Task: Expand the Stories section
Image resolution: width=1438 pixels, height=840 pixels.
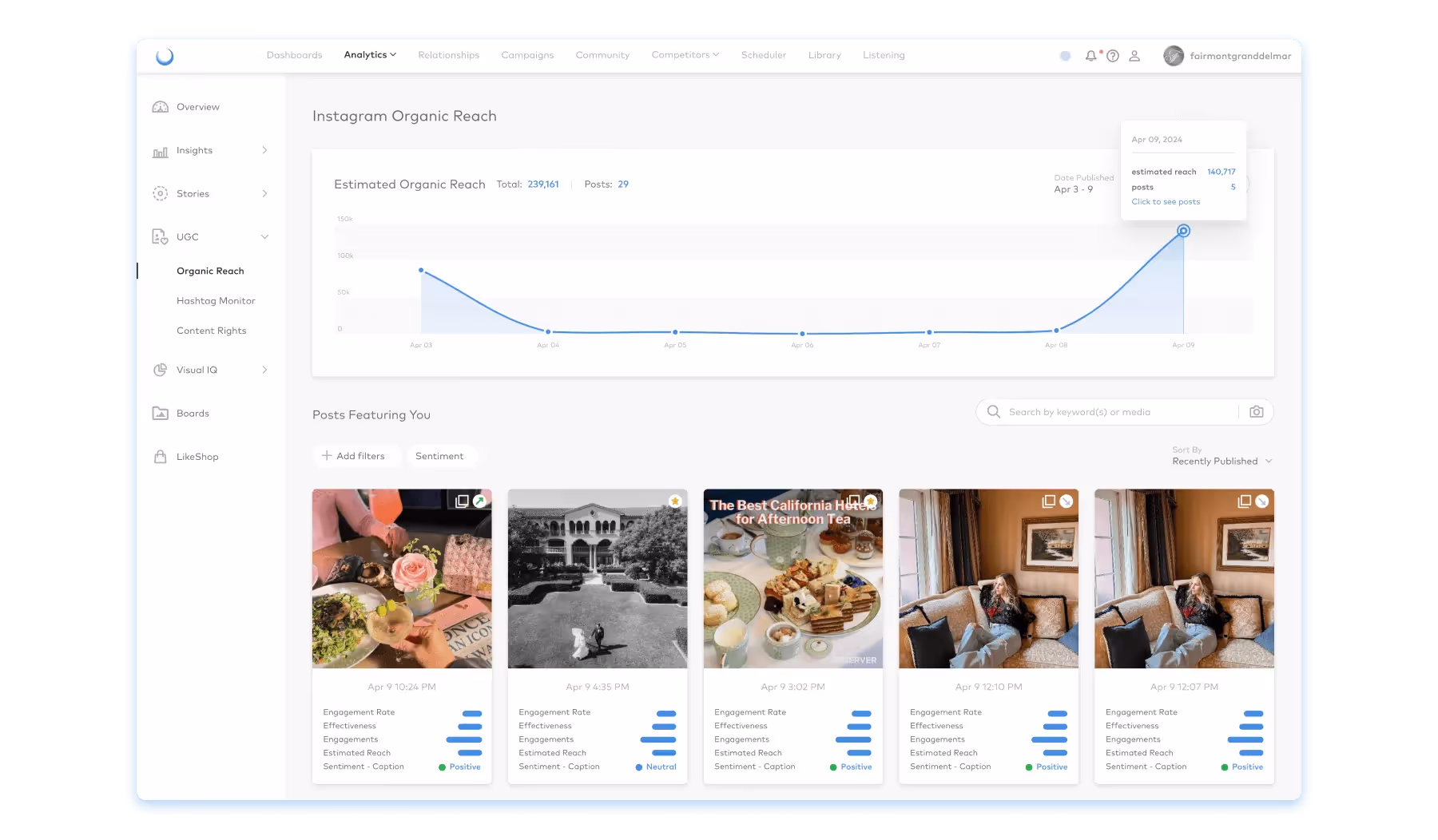Action: click(264, 193)
